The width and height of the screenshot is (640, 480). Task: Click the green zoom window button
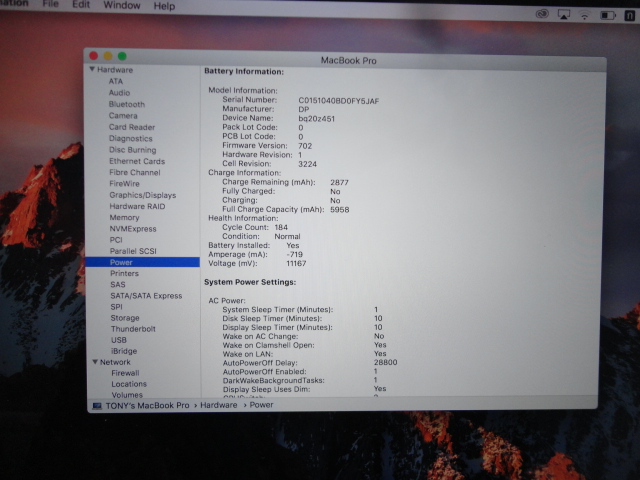click(122, 56)
